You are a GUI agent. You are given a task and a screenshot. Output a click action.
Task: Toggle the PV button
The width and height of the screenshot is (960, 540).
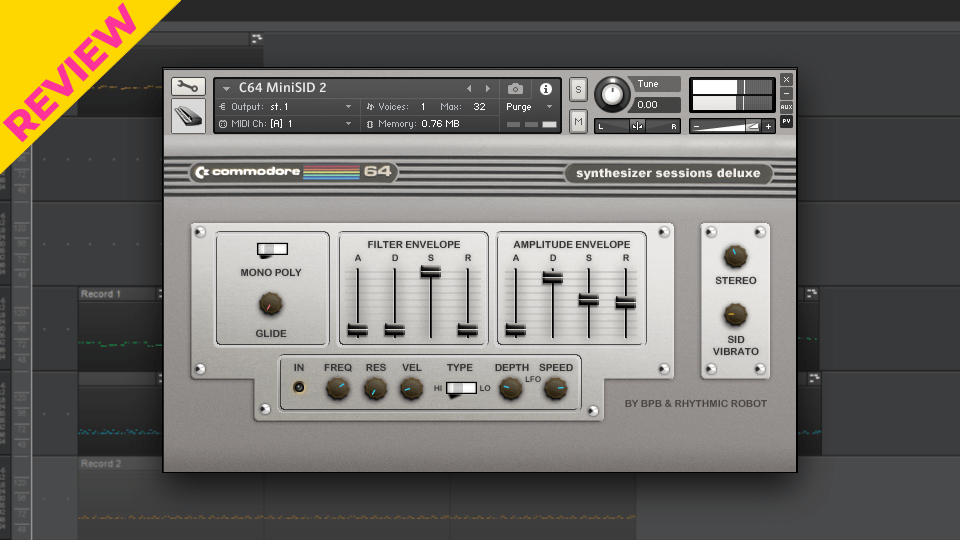click(787, 121)
